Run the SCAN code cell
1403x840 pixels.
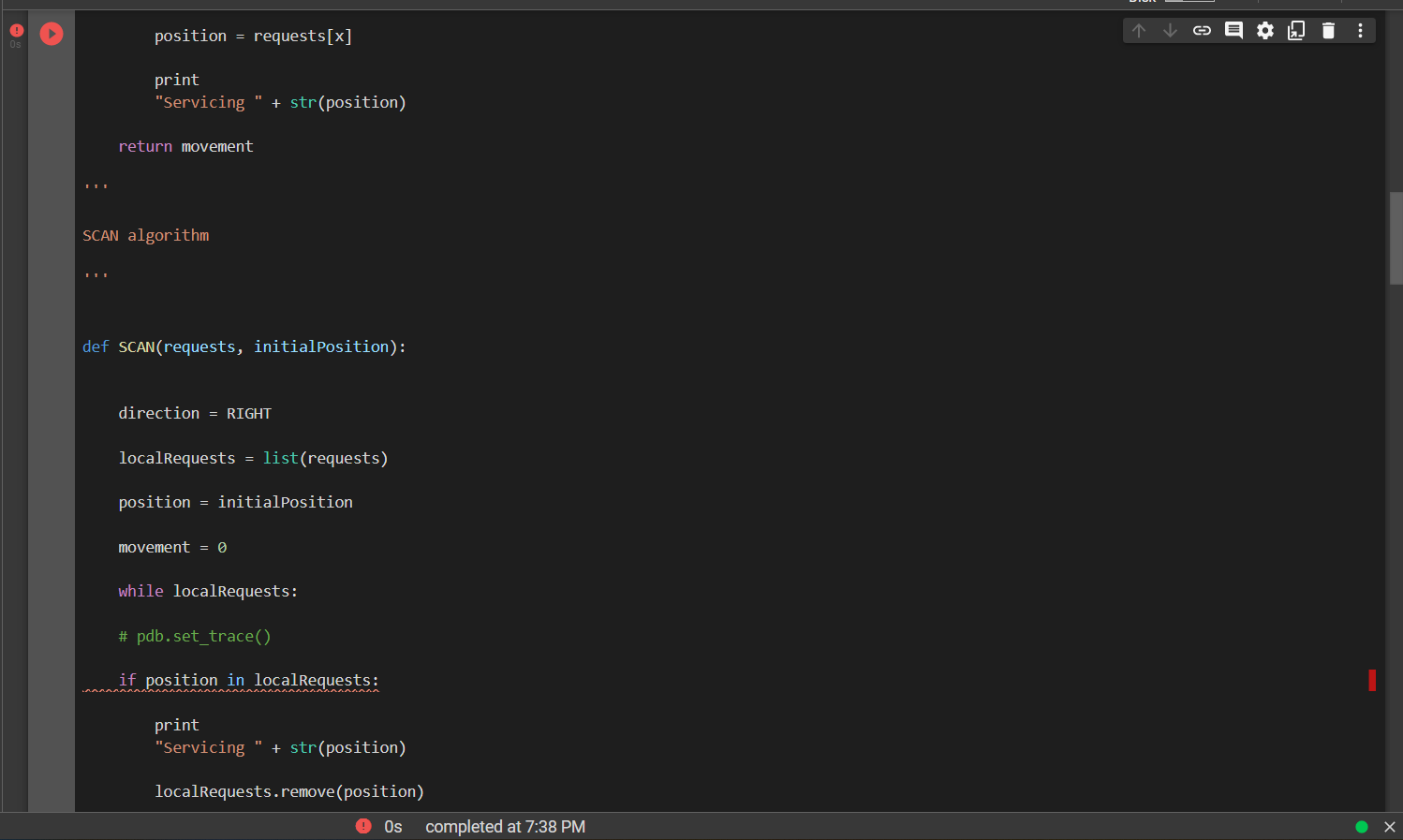click(x=51, y=34)
